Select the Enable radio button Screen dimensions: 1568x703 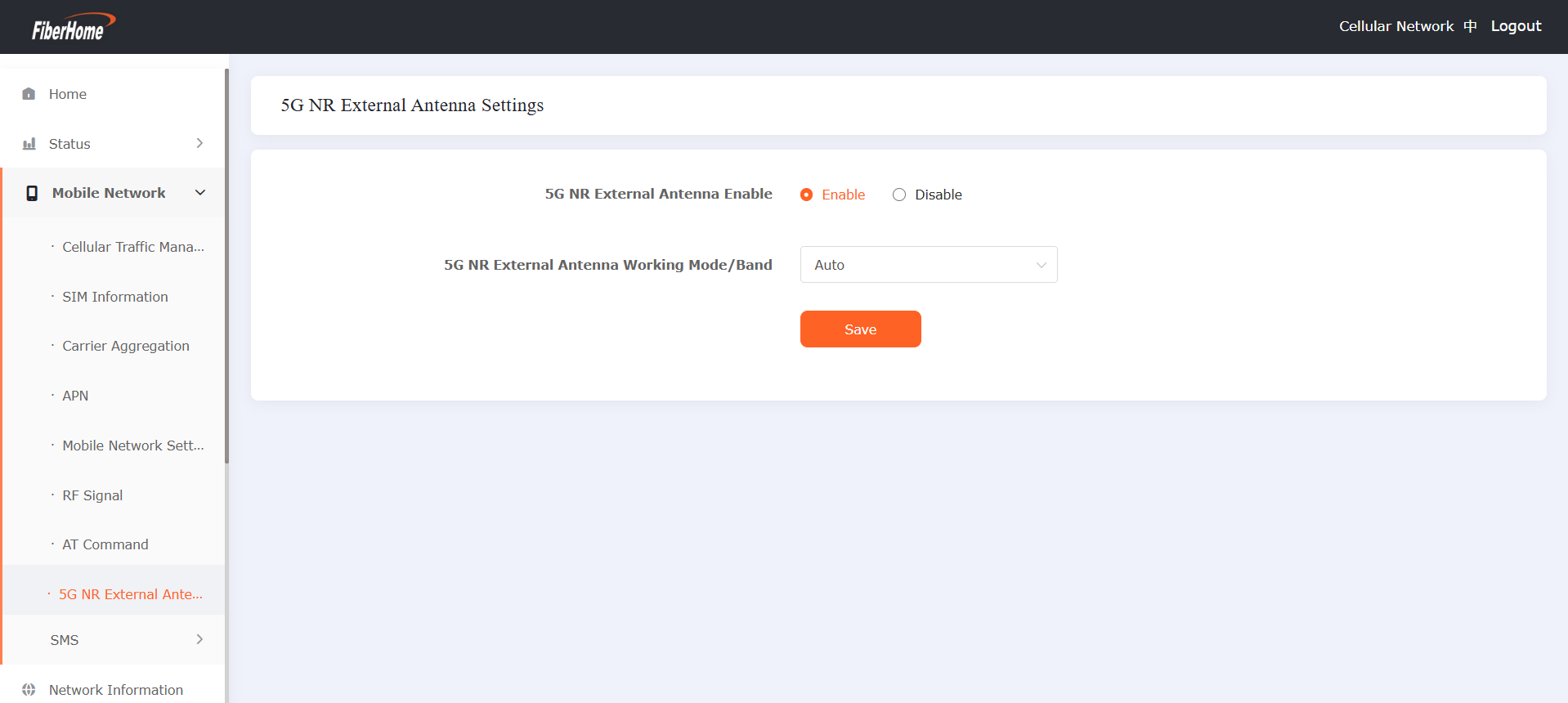[806, 195]
